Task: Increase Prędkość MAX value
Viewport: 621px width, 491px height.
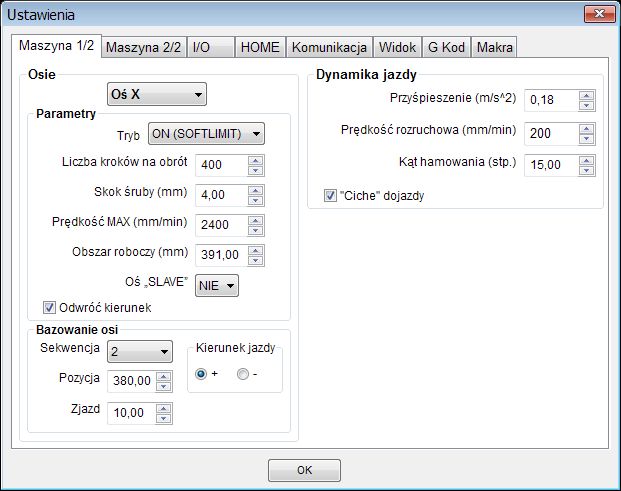Action: 256,221
